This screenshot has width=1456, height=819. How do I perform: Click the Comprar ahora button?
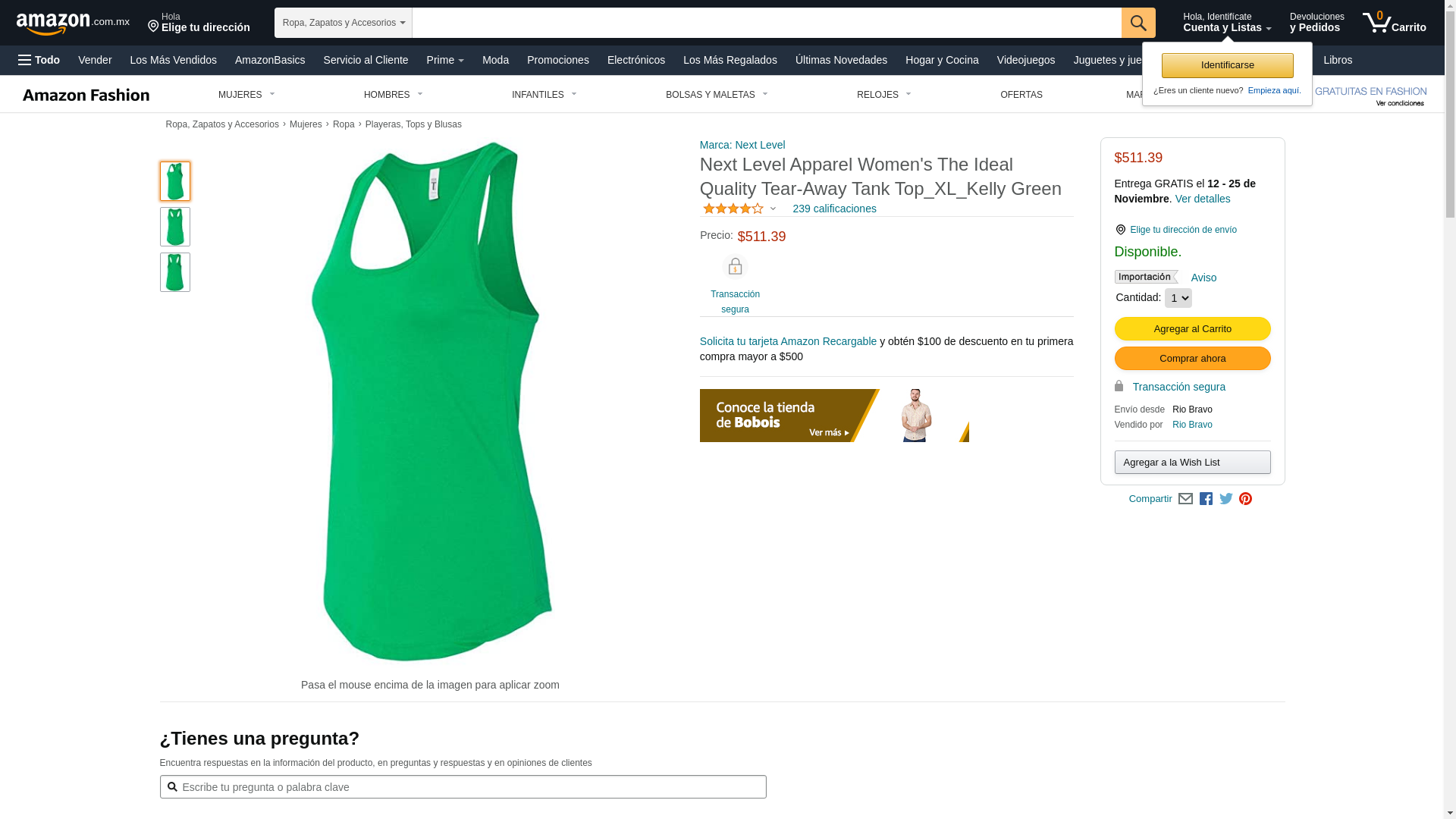[1192, 359]
